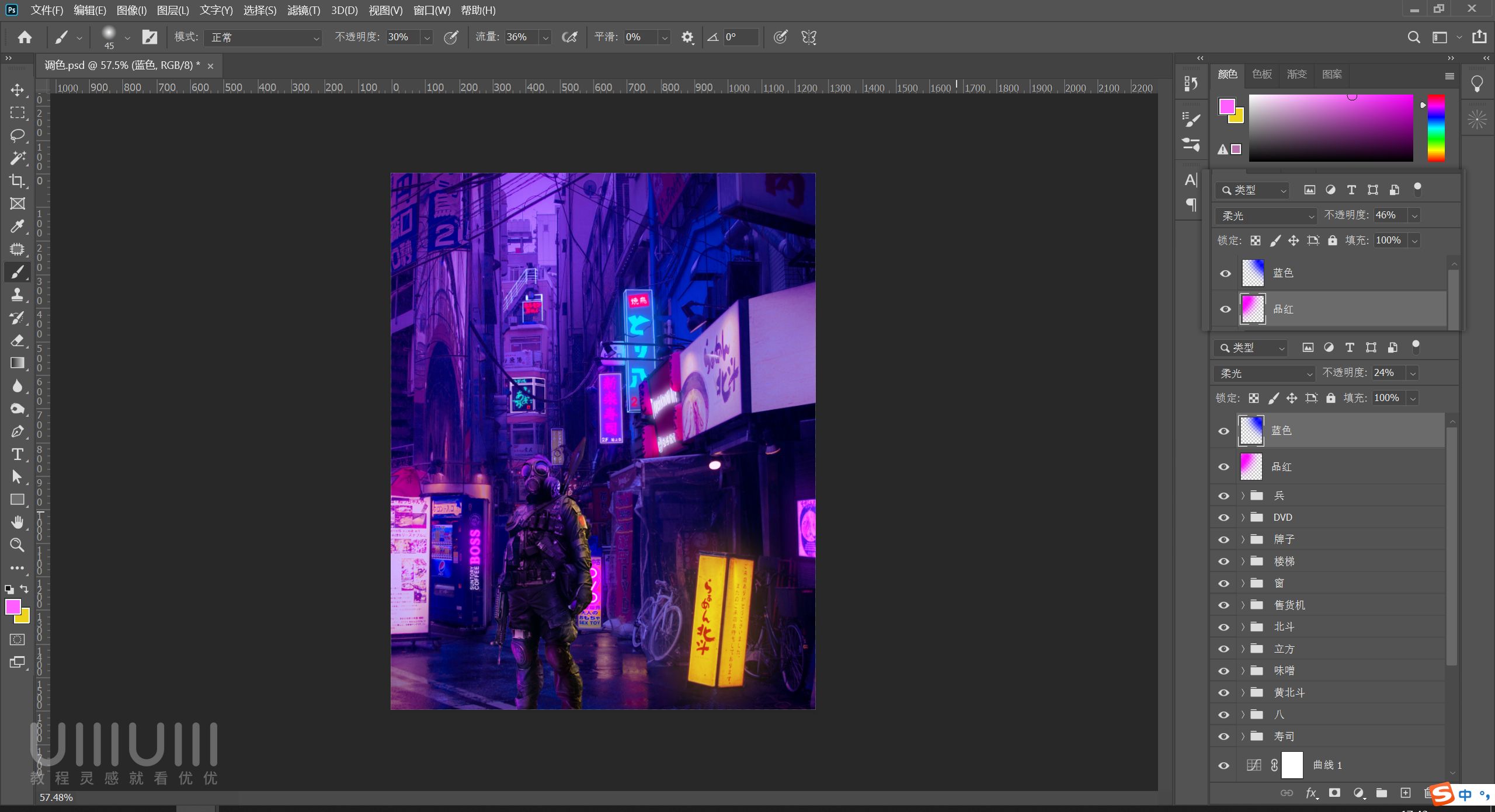Select the Brush tool in toolbar
The height and width of the screenshot is (812, 1495).
(18, 272)
